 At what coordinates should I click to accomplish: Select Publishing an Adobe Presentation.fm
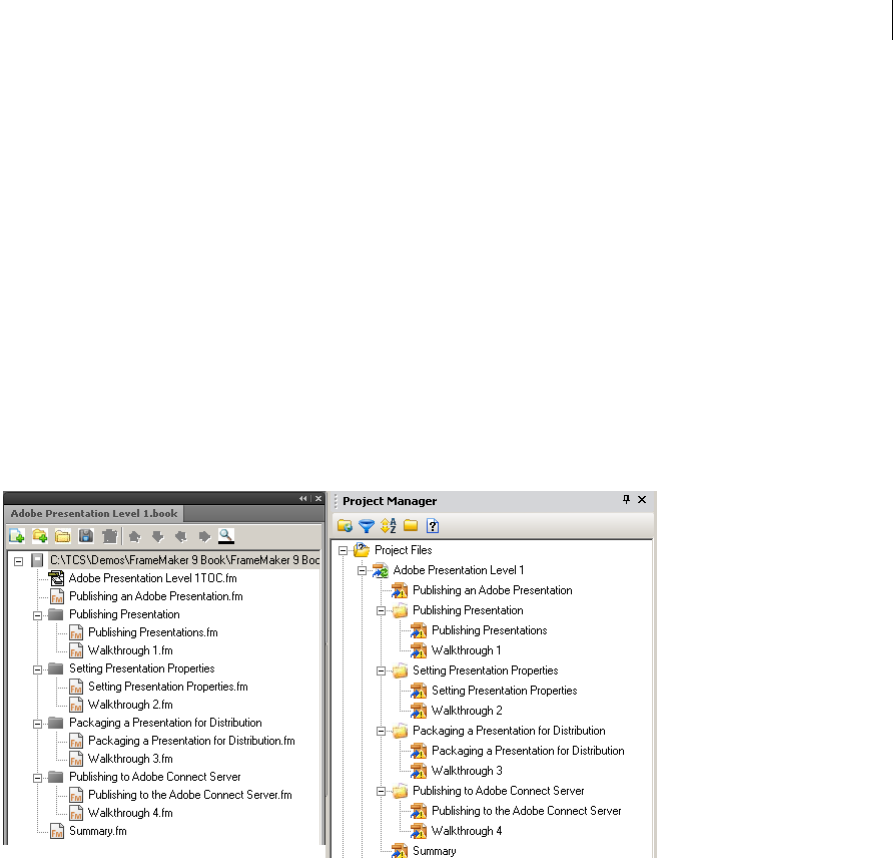click(156, 596)
